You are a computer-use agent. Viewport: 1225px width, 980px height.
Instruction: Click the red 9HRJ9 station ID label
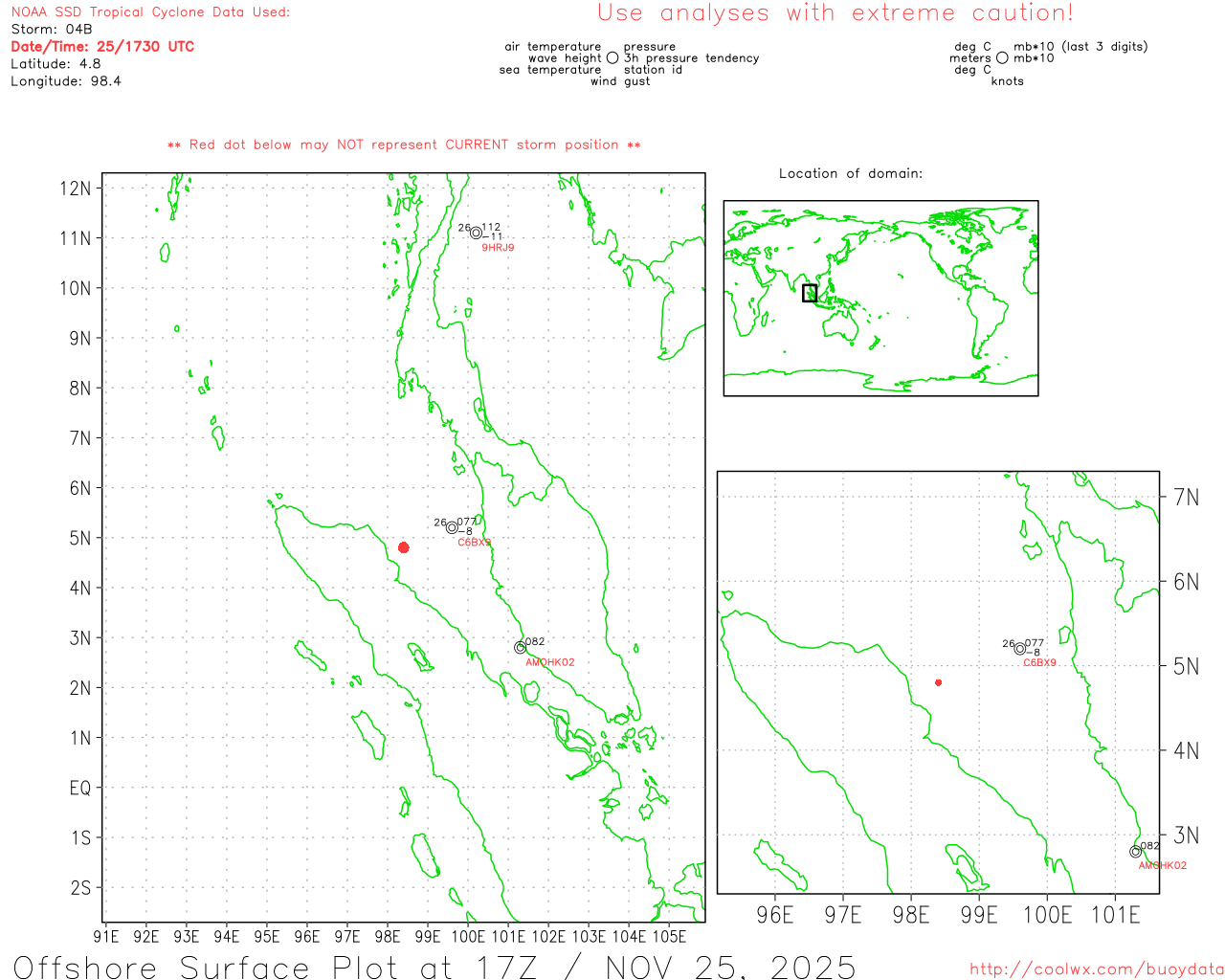coord(498,248)
